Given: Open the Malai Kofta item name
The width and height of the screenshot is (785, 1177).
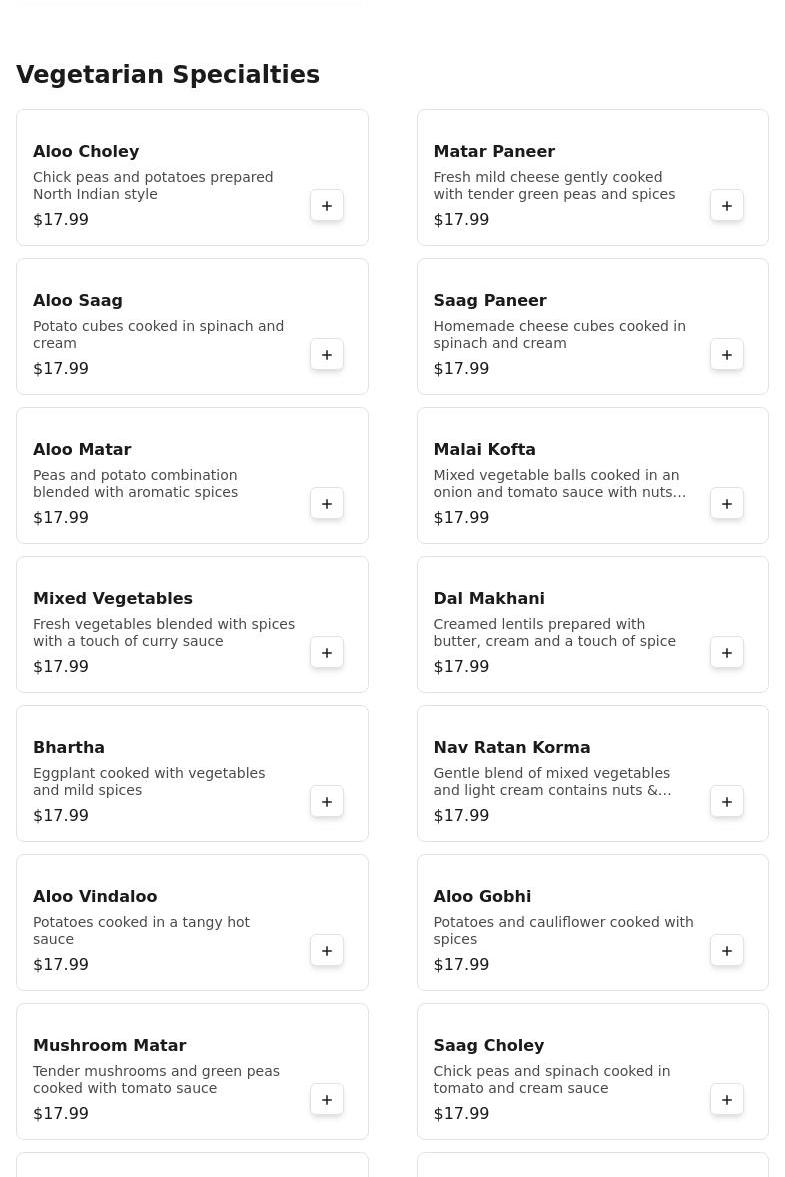Looking at the screenshot, I should (x=484, y=450).
